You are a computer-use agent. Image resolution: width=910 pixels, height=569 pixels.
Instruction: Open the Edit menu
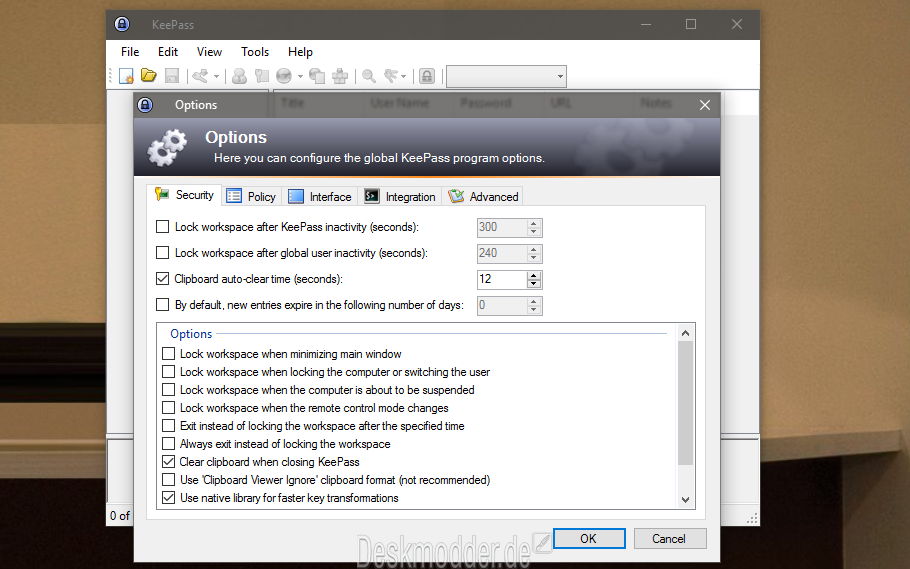click(168, 52)
